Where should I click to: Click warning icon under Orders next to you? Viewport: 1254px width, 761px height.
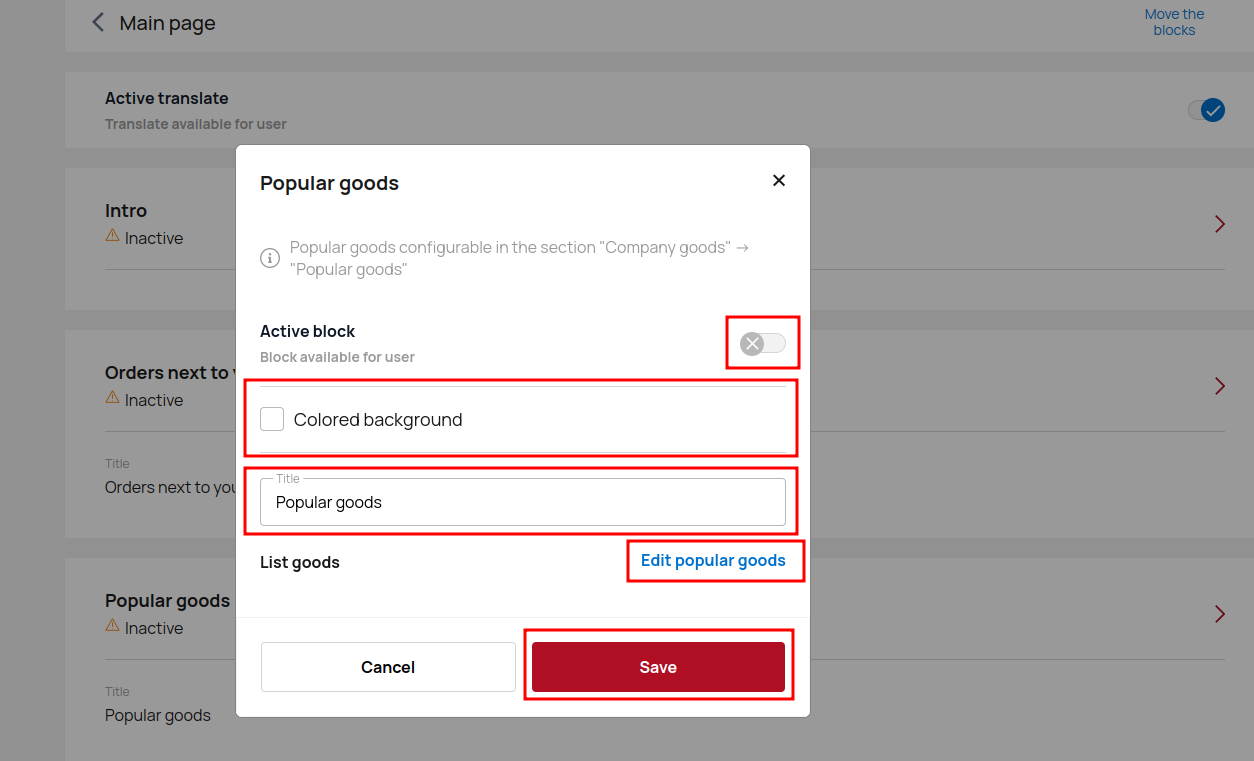113,399
